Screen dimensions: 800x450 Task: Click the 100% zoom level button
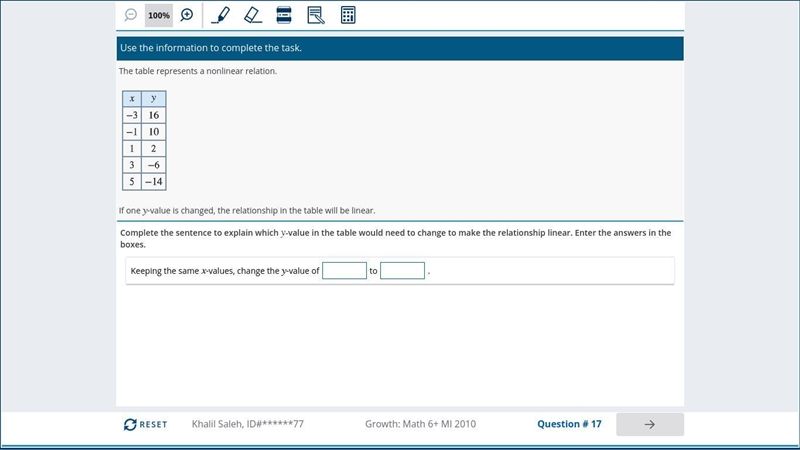[159, 15]
